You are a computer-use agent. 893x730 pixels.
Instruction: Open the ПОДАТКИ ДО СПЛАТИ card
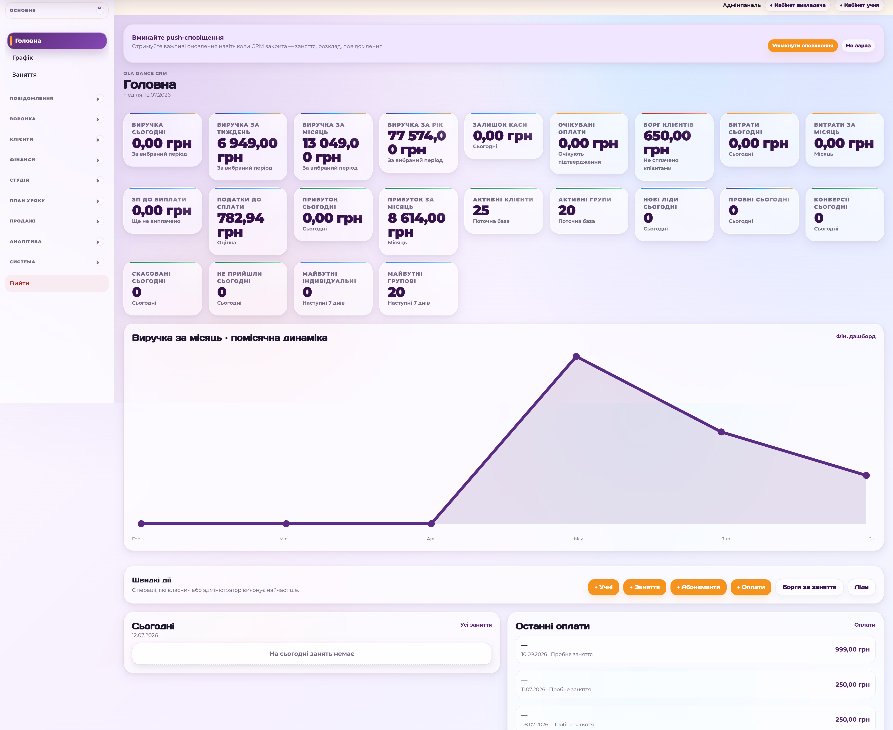248,221
